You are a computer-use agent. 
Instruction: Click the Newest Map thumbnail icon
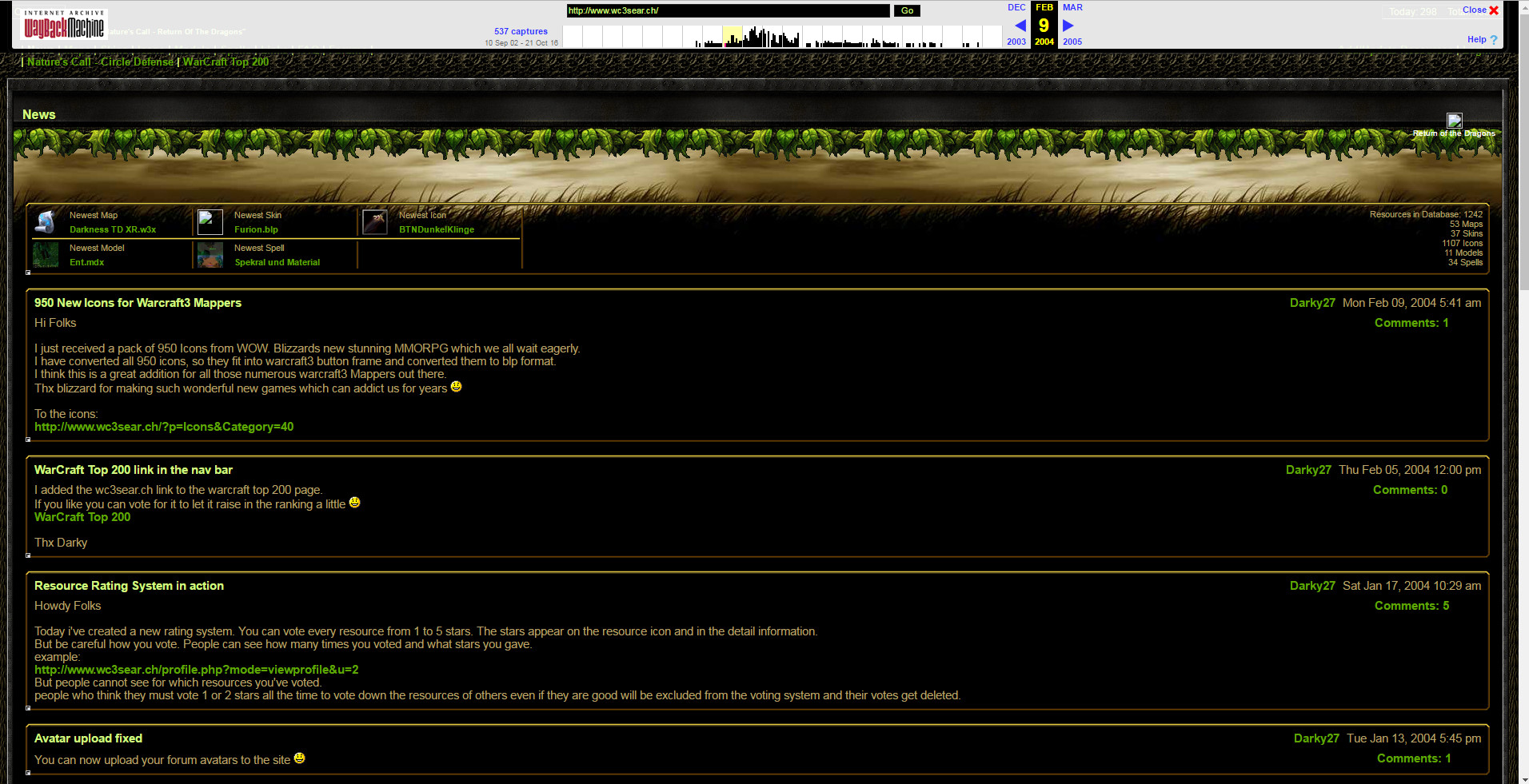point(46,222)
